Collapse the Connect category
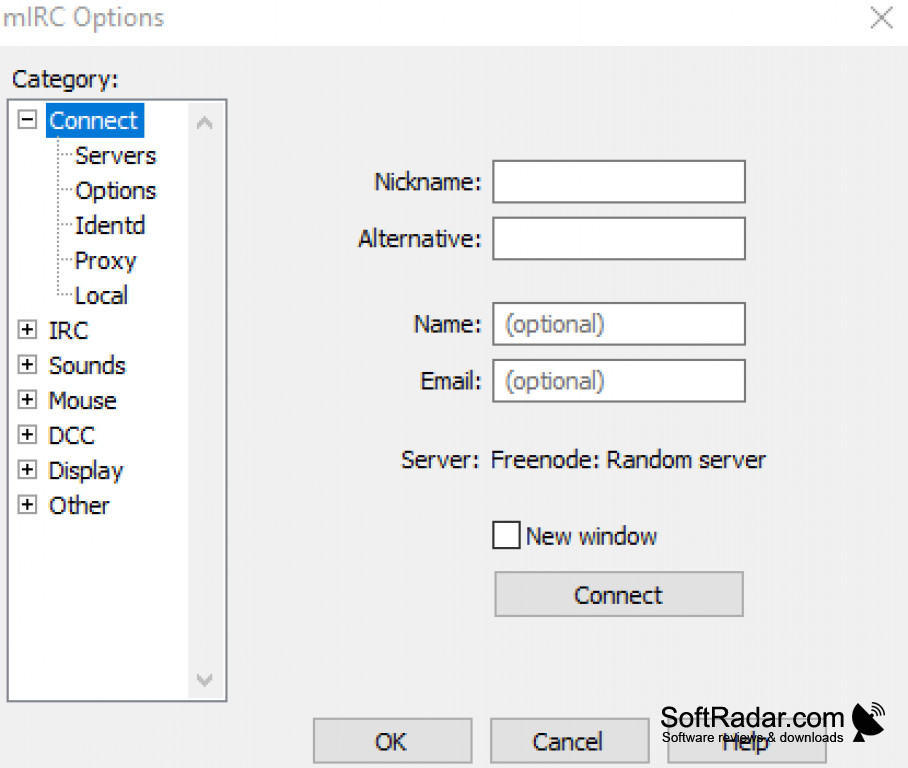This screenshot has height=768, width=908. 27,120
